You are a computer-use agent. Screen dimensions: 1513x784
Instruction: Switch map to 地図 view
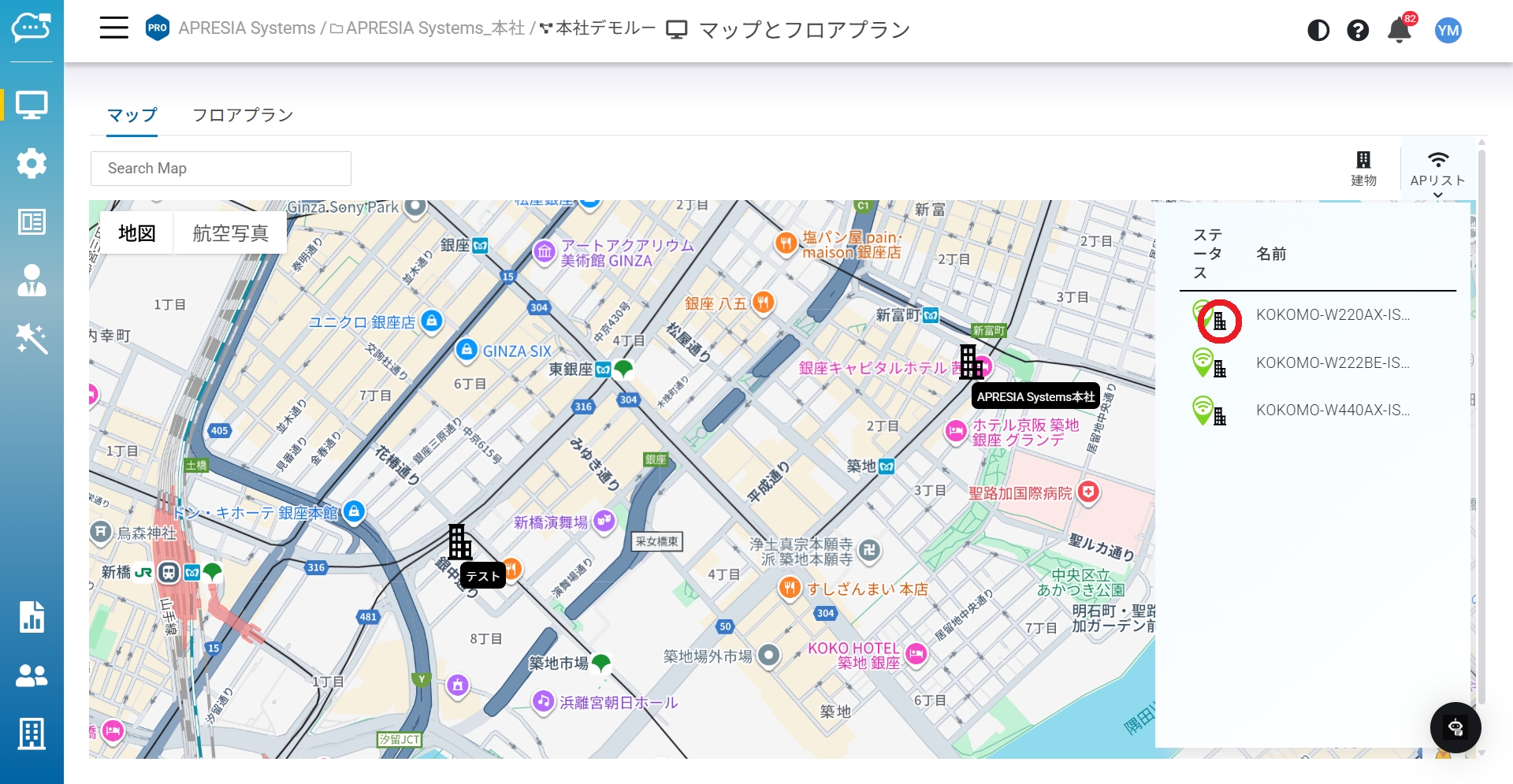[x=137, y=233]
